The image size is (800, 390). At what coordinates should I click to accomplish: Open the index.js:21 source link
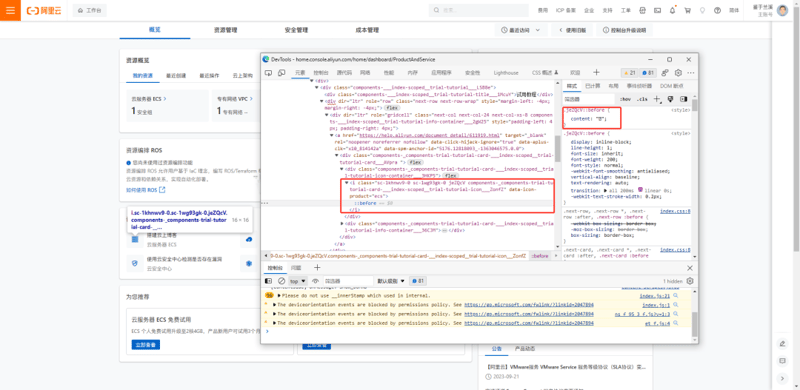(x=655, y=296)
